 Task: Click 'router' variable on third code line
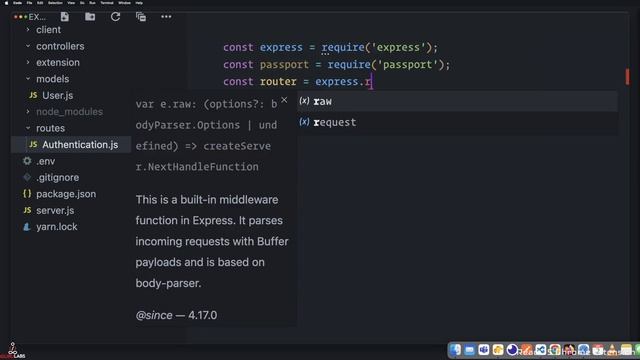(278, 82)
